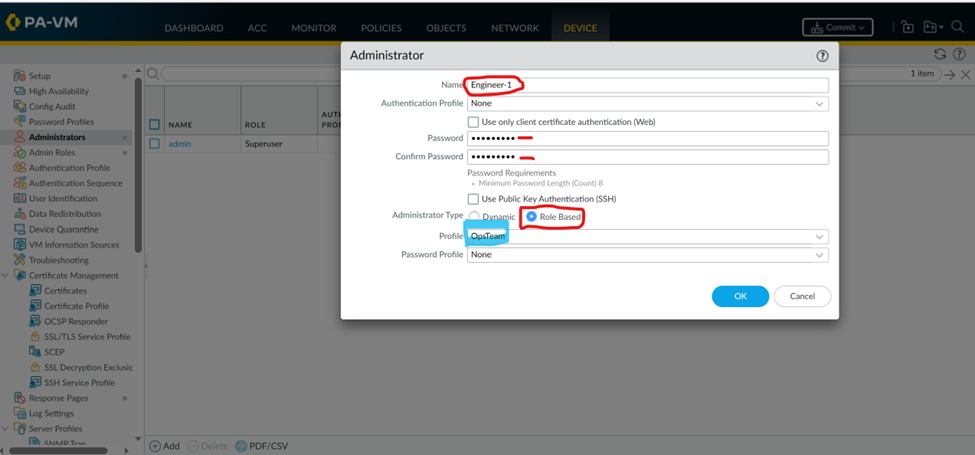Click the Device Quarantine icon
This screenshot has height=455, width=975.
[x=19, y=229]
